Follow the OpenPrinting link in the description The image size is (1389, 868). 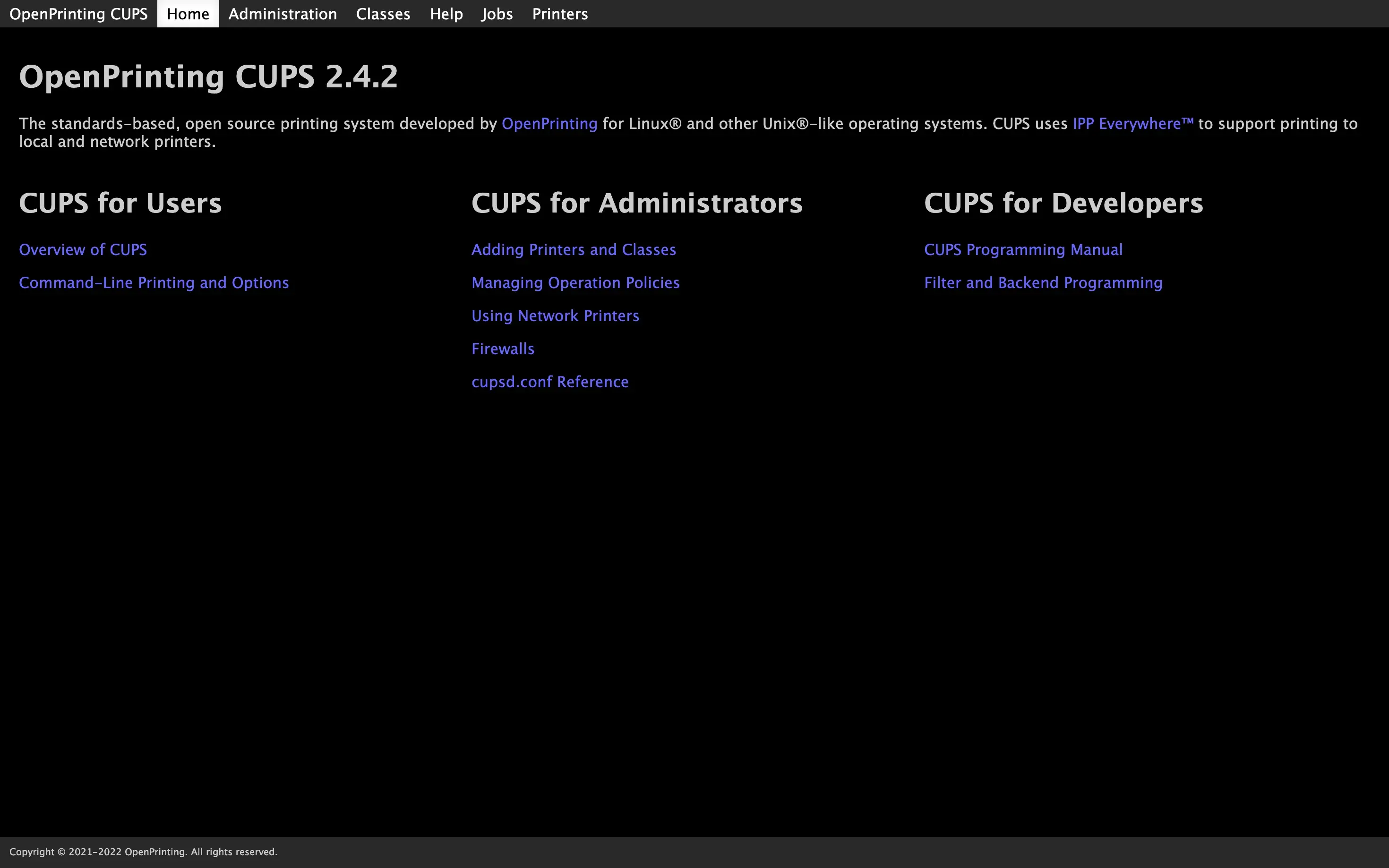[x=549, y=124]
